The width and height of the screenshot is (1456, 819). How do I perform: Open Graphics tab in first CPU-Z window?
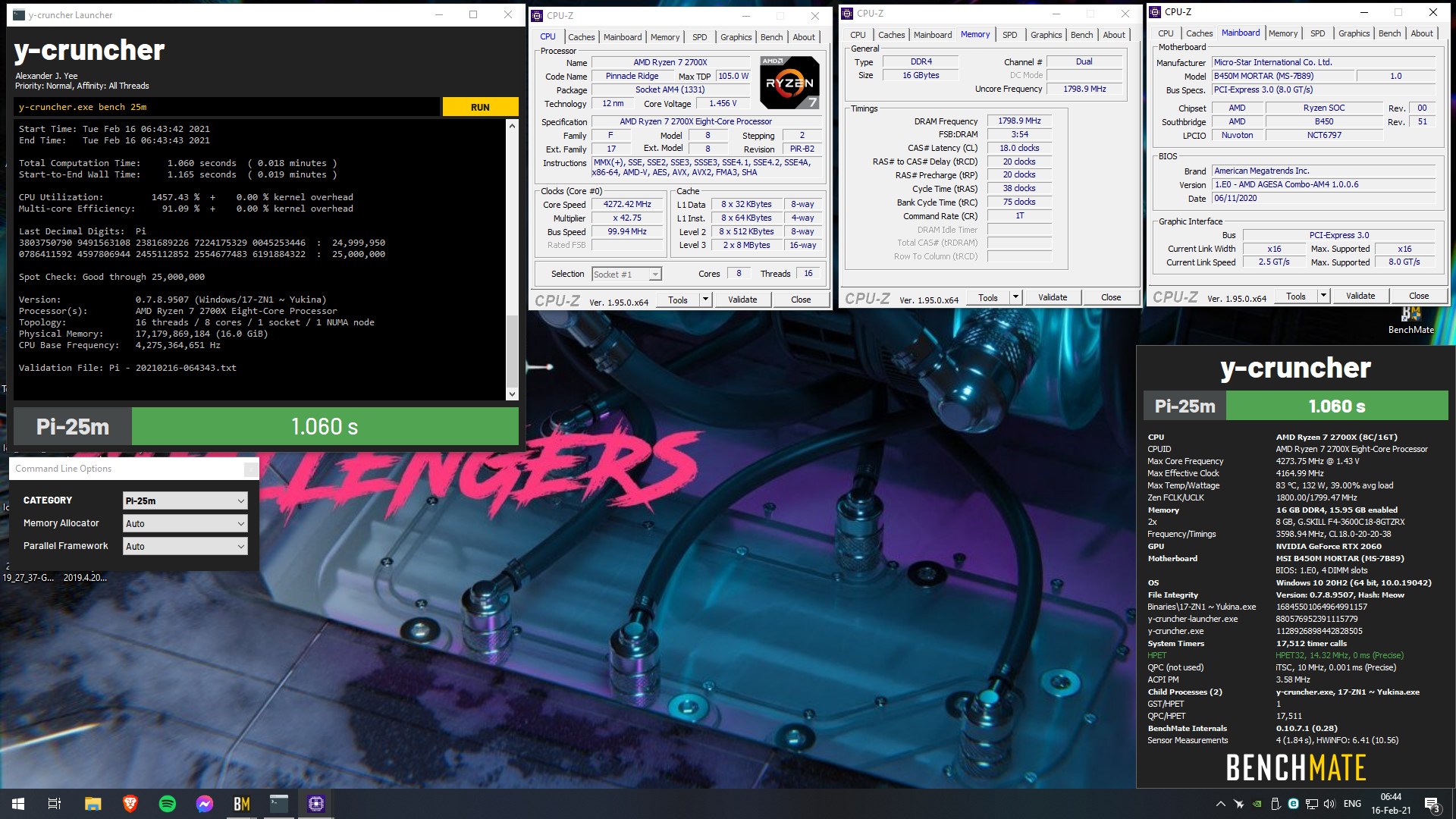[x=736, y=37]
